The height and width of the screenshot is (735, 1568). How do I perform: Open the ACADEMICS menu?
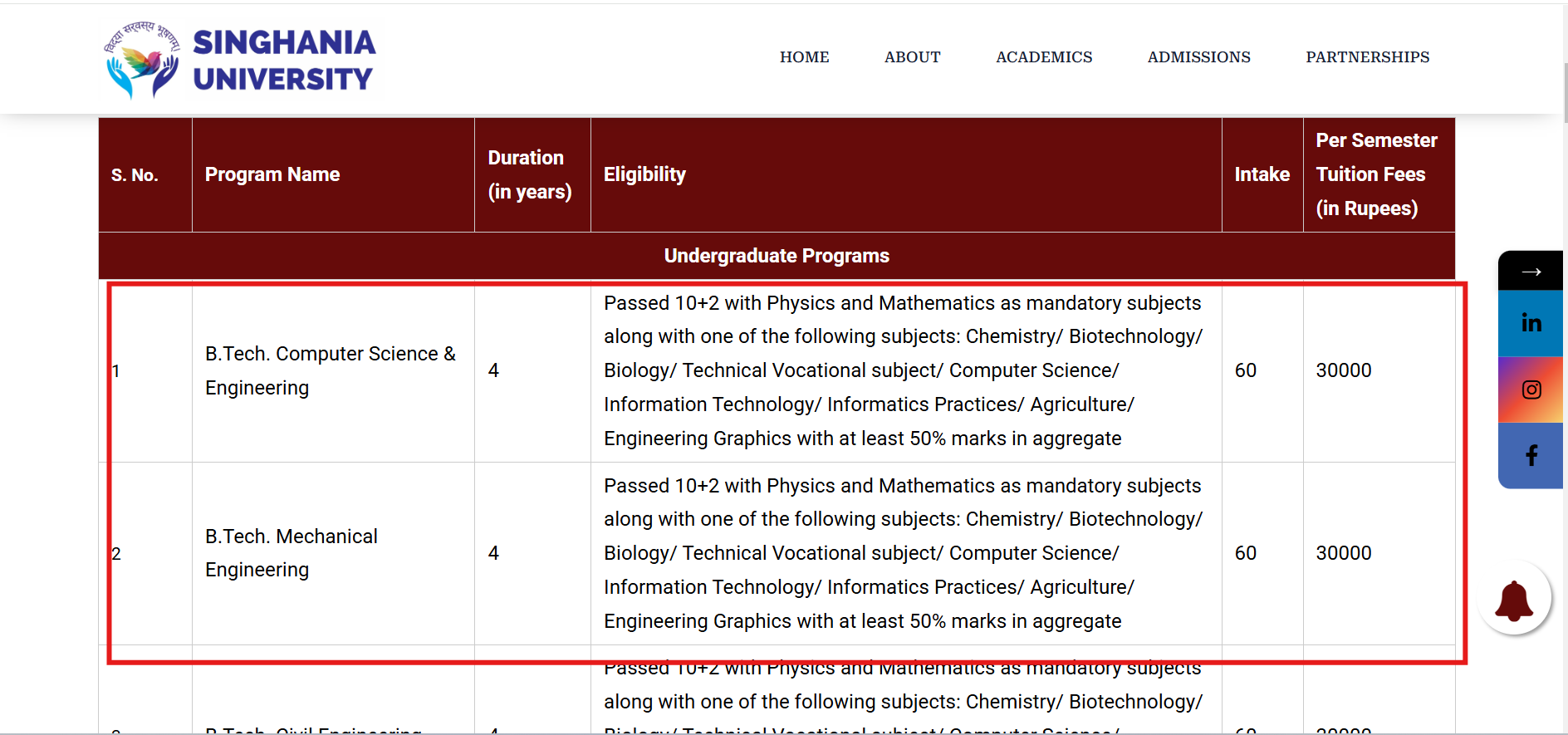1044,57
